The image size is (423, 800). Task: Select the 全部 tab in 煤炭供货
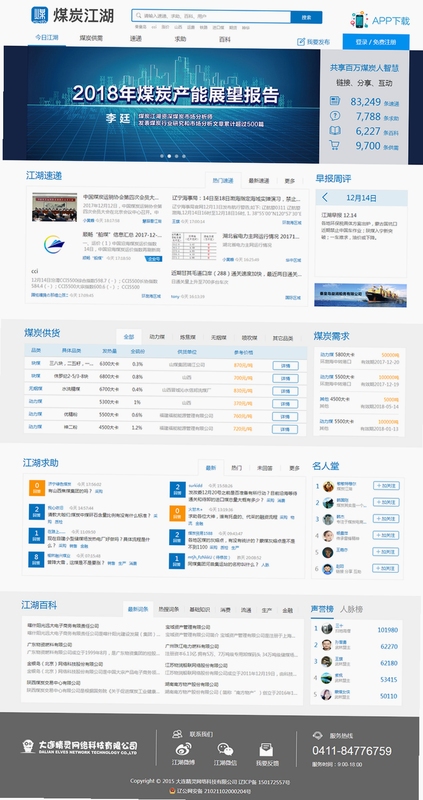129,337
